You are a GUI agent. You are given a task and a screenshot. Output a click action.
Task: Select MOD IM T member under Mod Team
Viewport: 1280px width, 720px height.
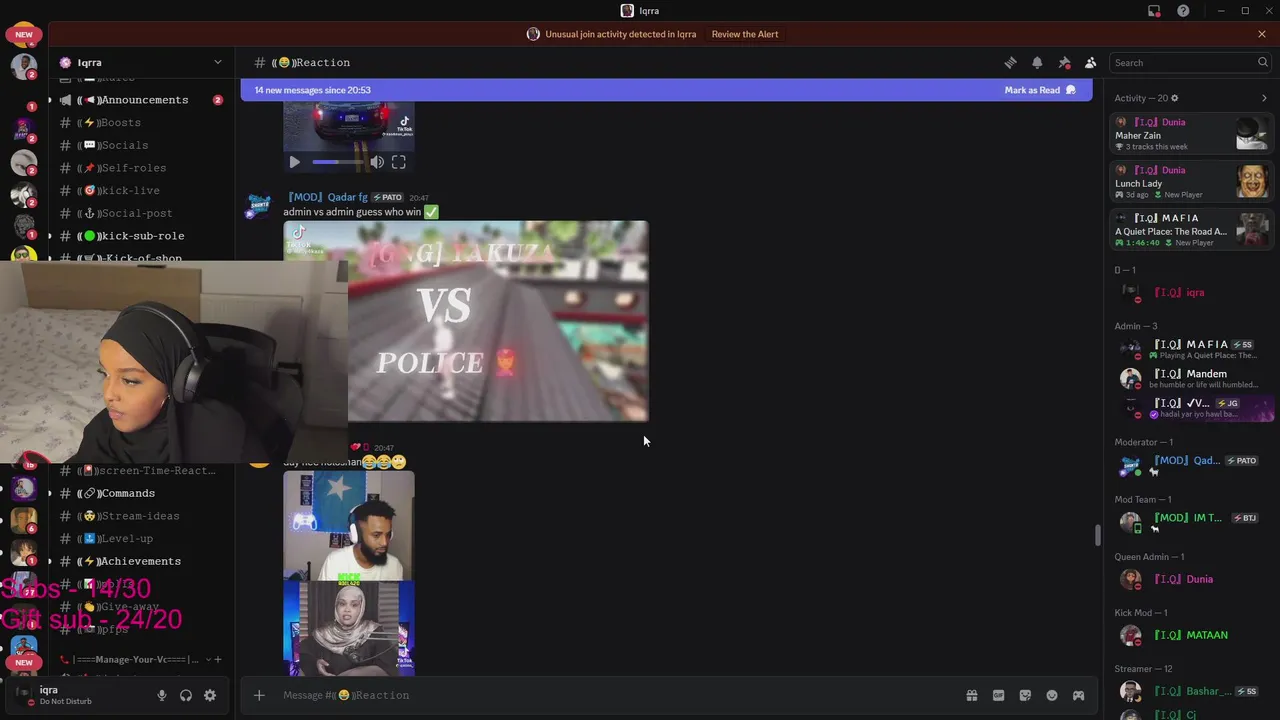[1192, 522]
